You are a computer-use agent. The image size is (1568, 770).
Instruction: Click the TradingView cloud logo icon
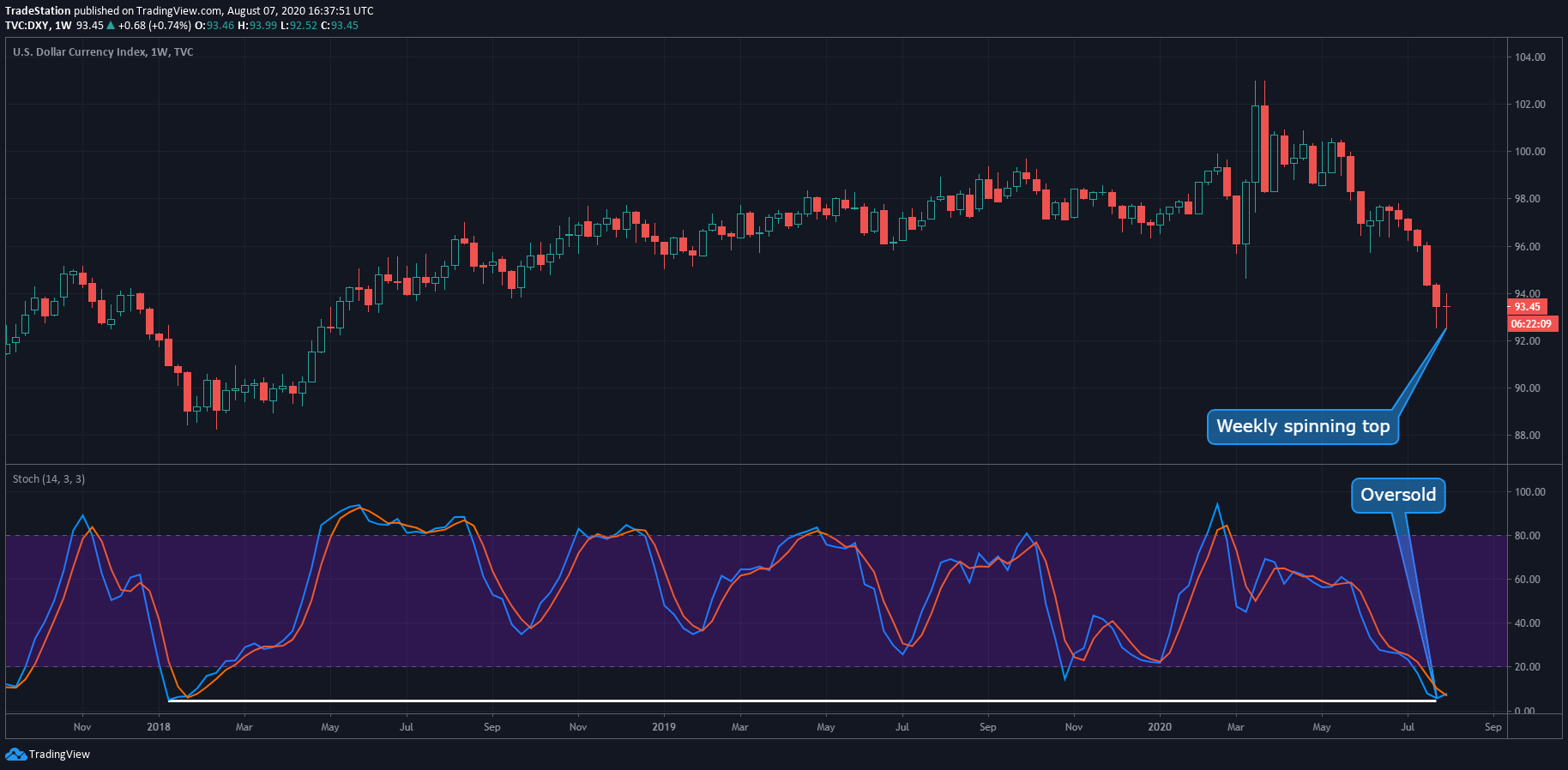point(15,755)
